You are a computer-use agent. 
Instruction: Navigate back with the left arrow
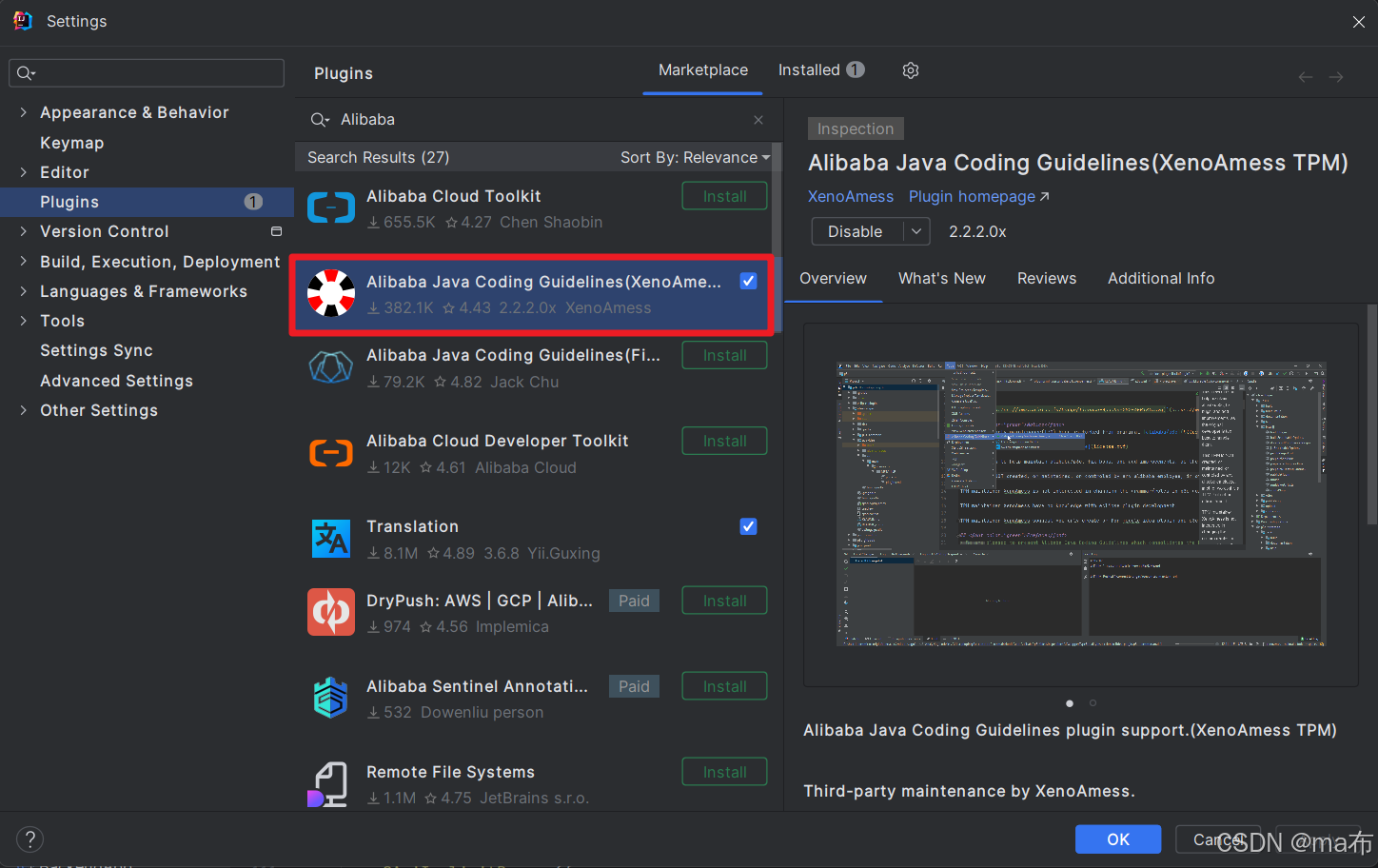point(1306,77)
